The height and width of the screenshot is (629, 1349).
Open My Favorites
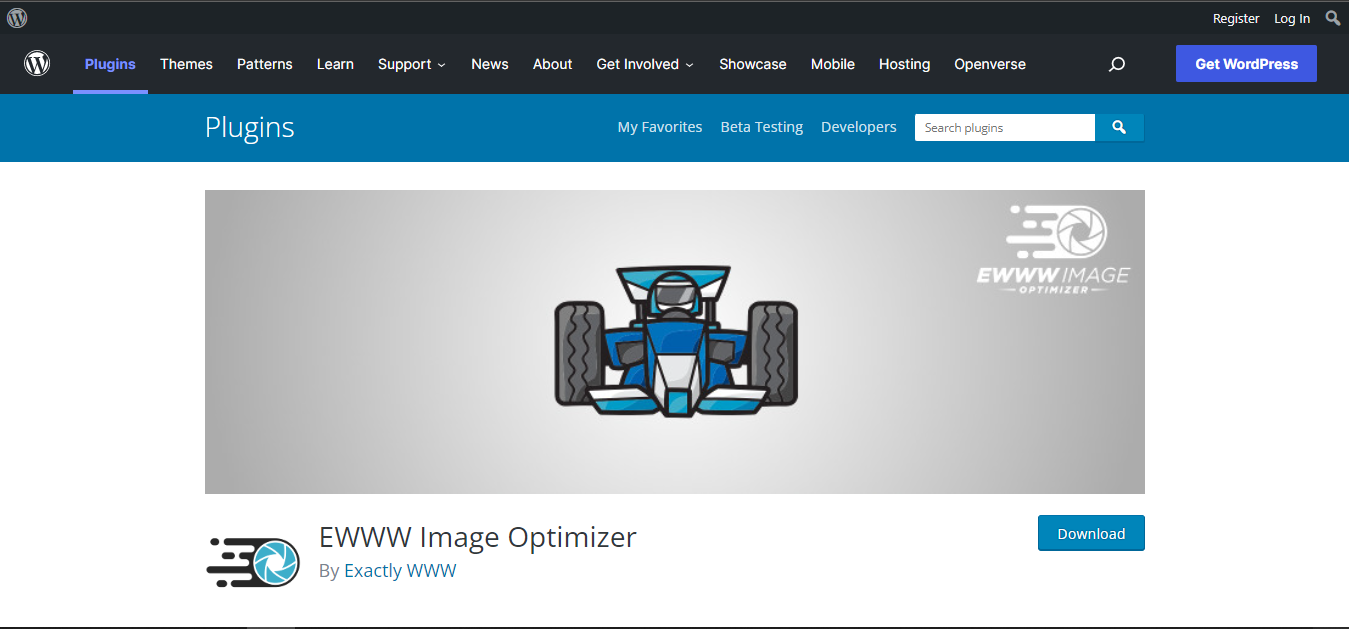coord(660,127)
